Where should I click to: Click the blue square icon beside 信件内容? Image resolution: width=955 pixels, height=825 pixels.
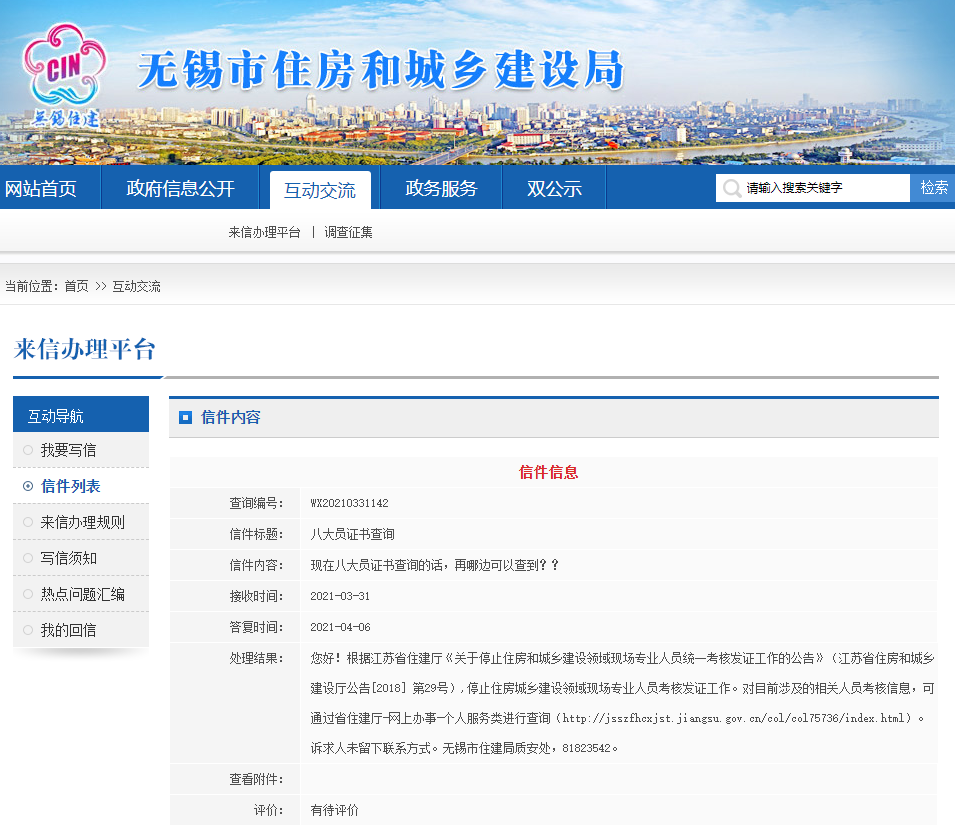point(185,417)
